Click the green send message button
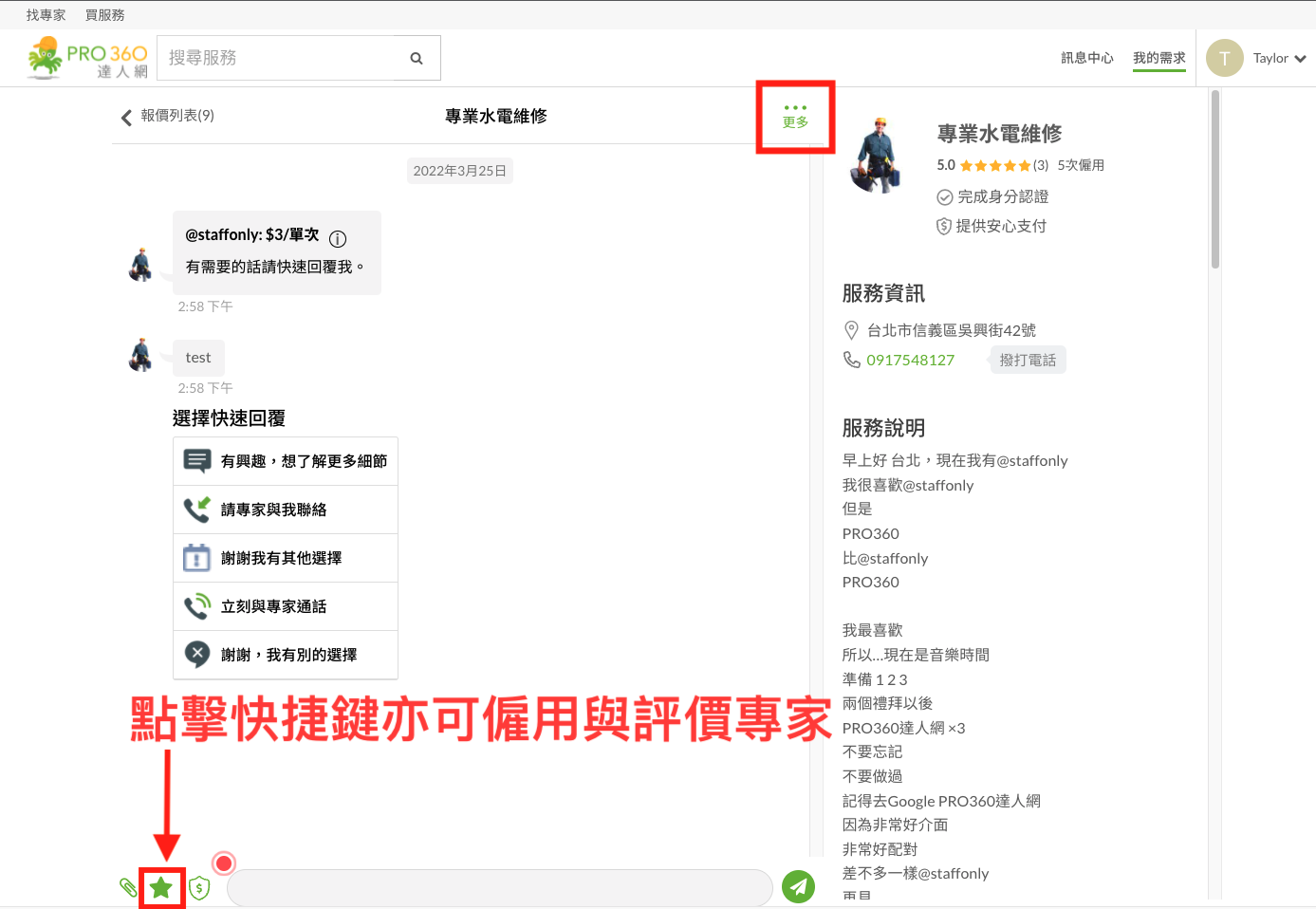1316x909 pixels. tap(798, 887)
